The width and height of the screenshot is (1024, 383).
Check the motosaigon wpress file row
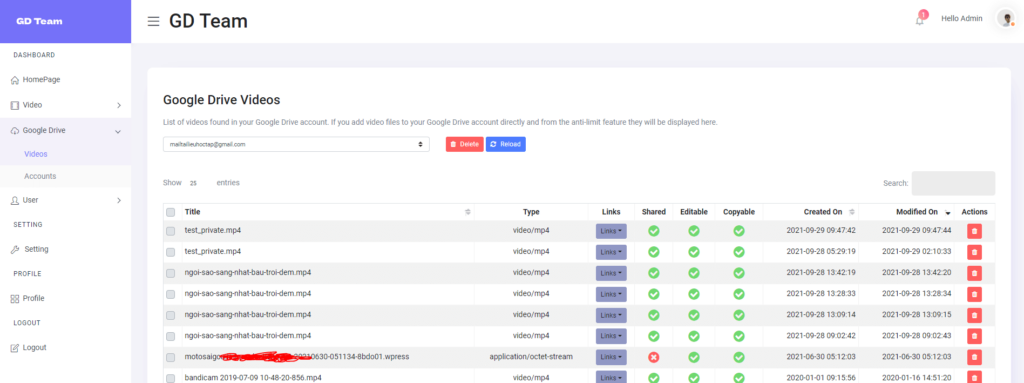(170, 358)
